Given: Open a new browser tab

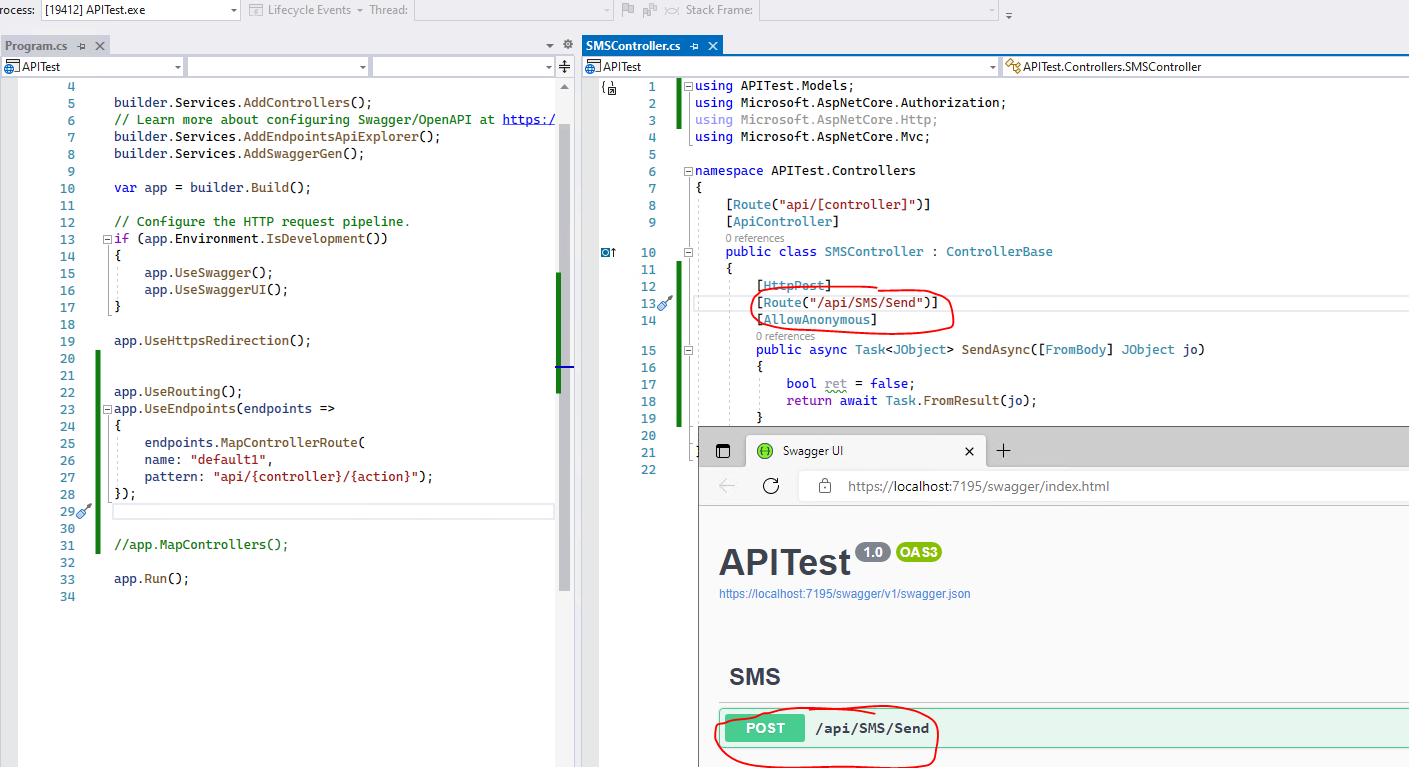Looking at the screenshot, I should 1004,451.
